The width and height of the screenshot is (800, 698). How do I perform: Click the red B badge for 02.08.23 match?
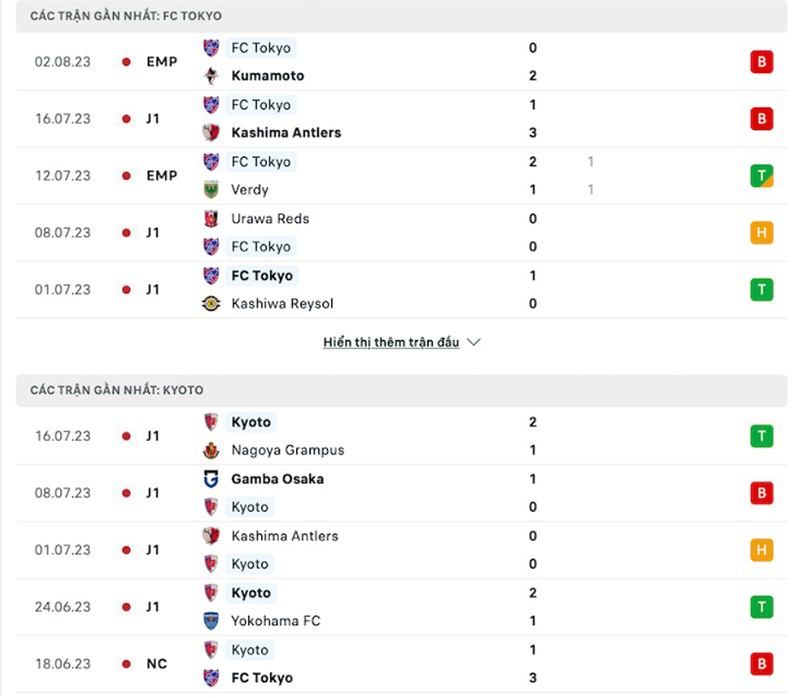(762, 62)
